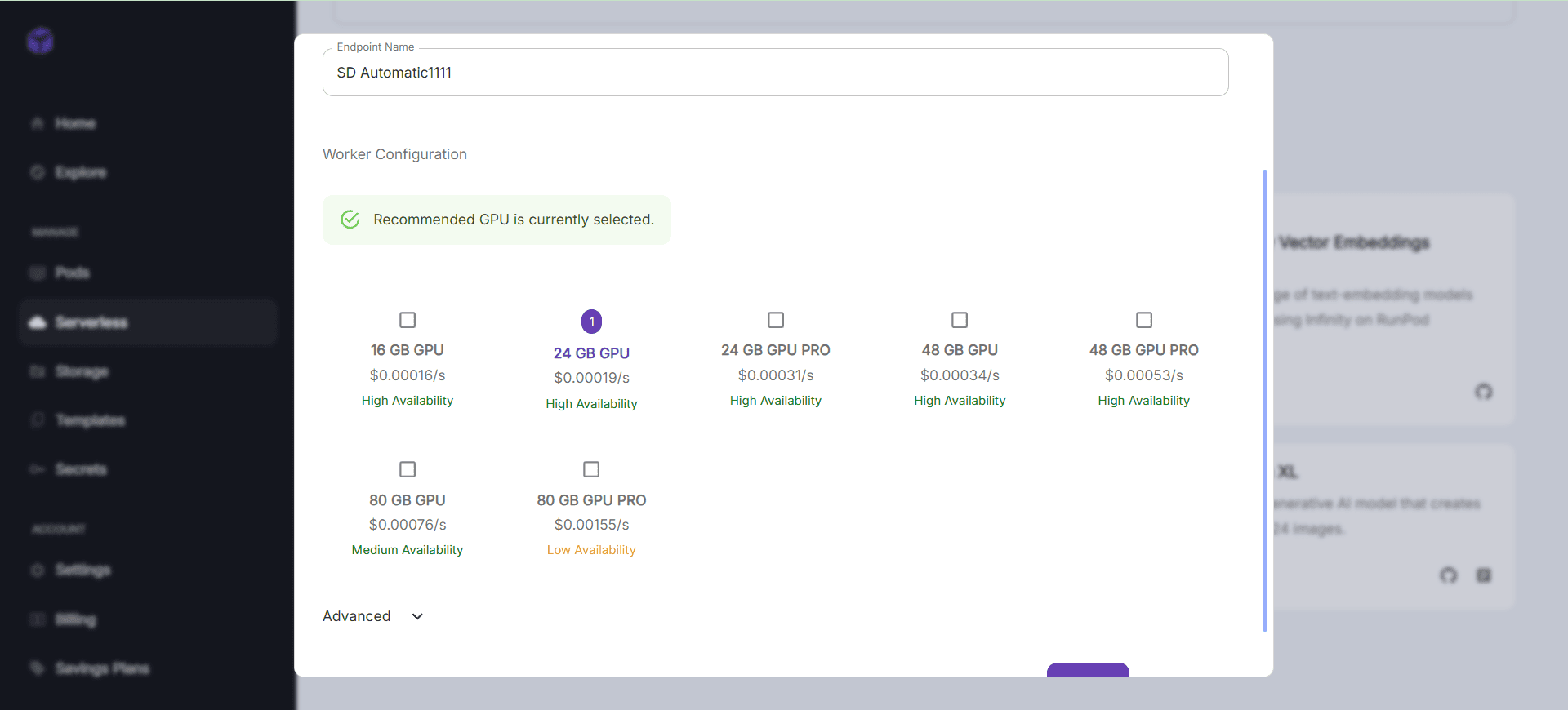
Task: Check the 80 GB GPU PRO checkbox
Action: 591,469
